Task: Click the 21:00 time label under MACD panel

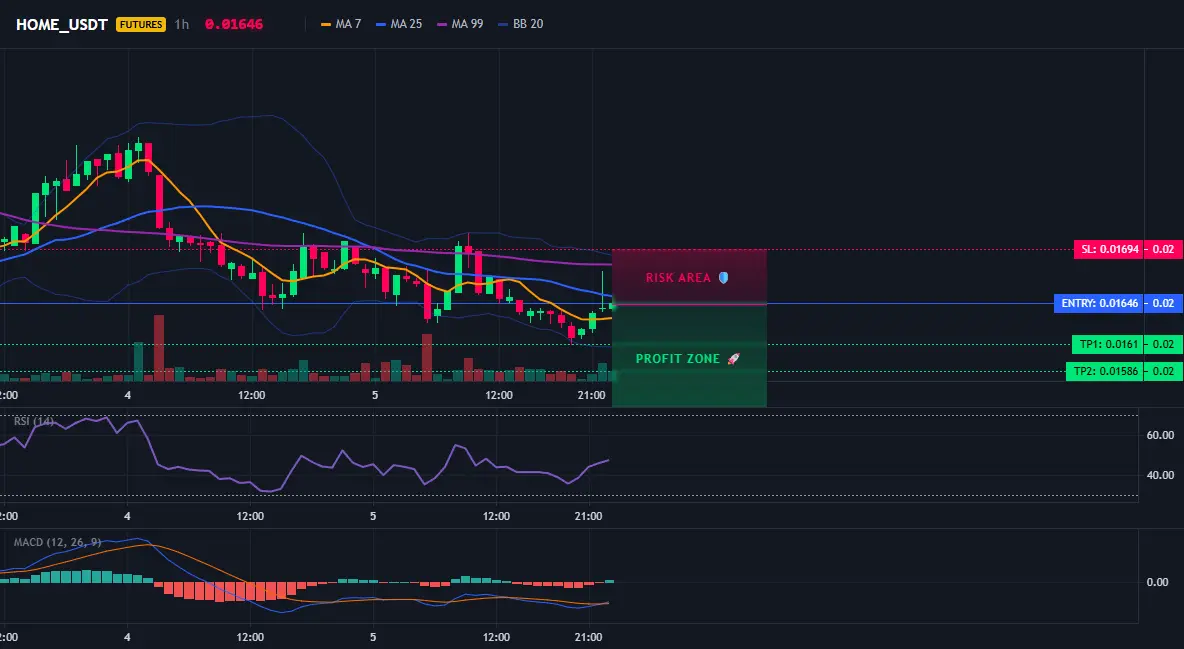Action: 589,637
